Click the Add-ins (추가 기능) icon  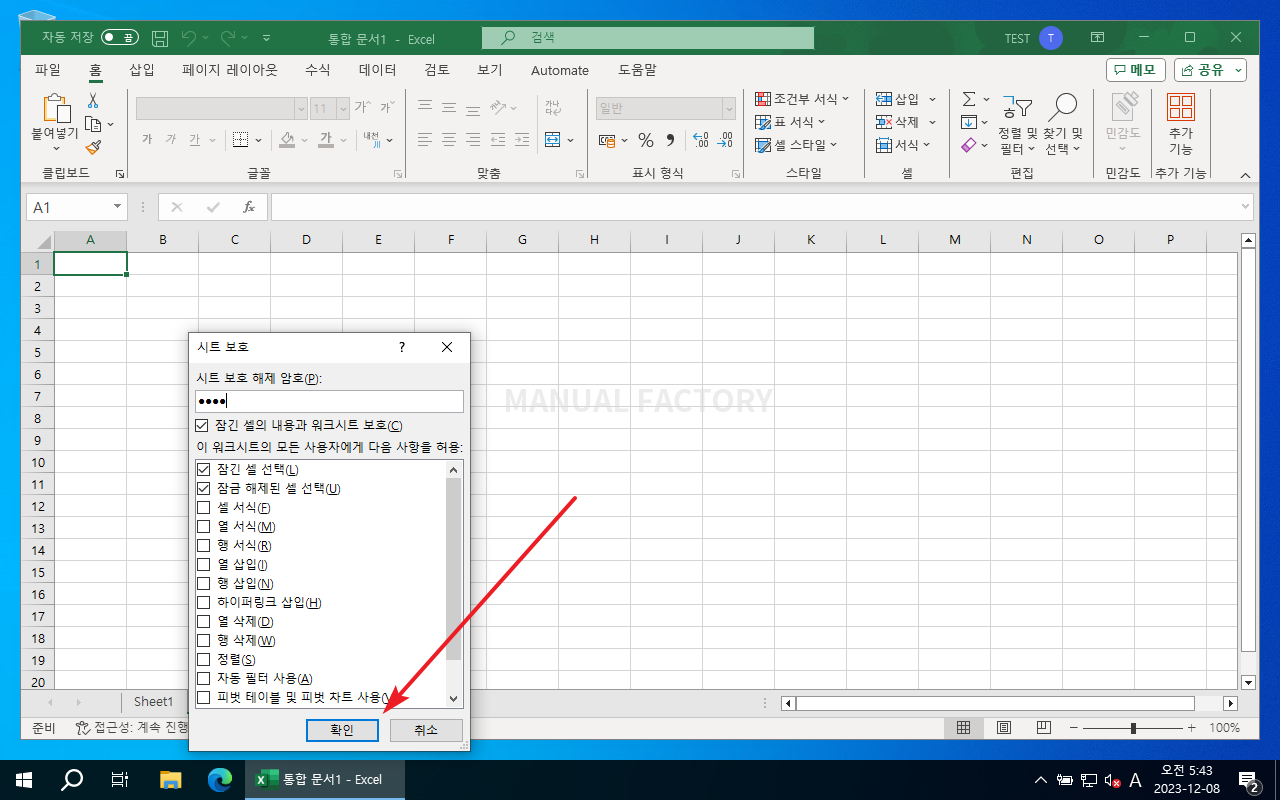[1181, 107]
